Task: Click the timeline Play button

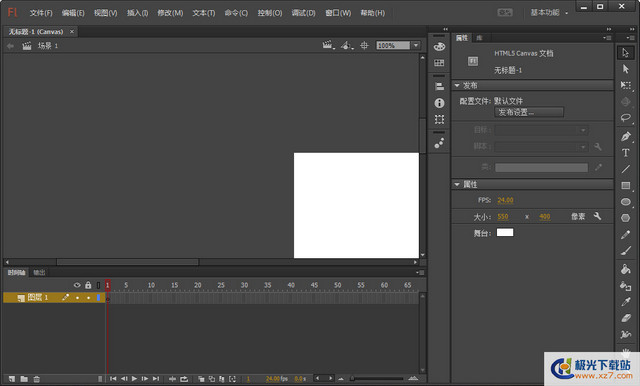Action: point(134,379)
